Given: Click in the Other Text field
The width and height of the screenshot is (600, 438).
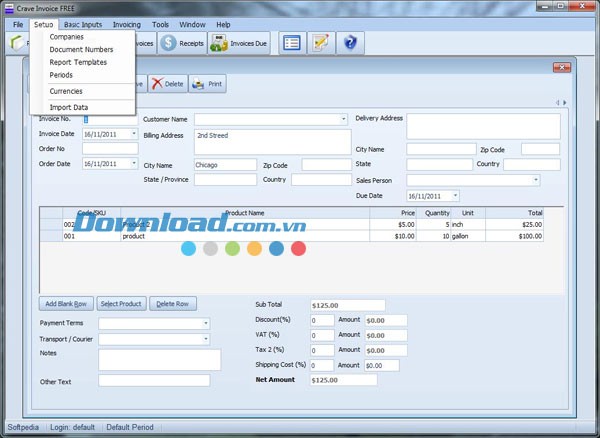Looking at the screenshot, I should click(154, 380).
